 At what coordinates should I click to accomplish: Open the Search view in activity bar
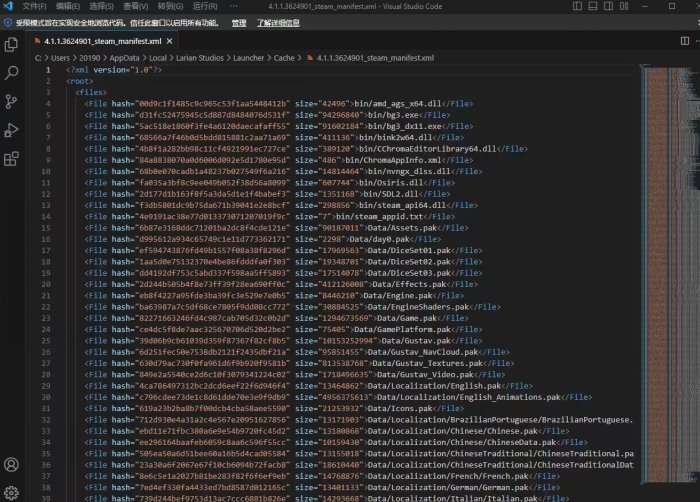[12, 73]
